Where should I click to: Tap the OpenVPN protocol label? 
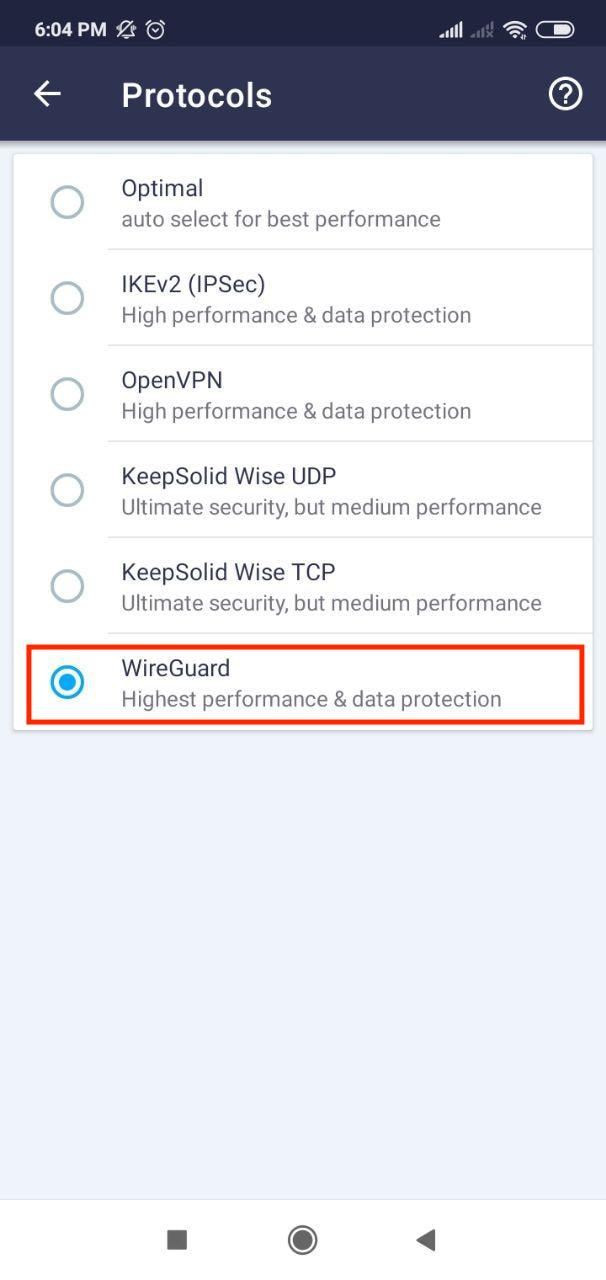click(172, 380)
